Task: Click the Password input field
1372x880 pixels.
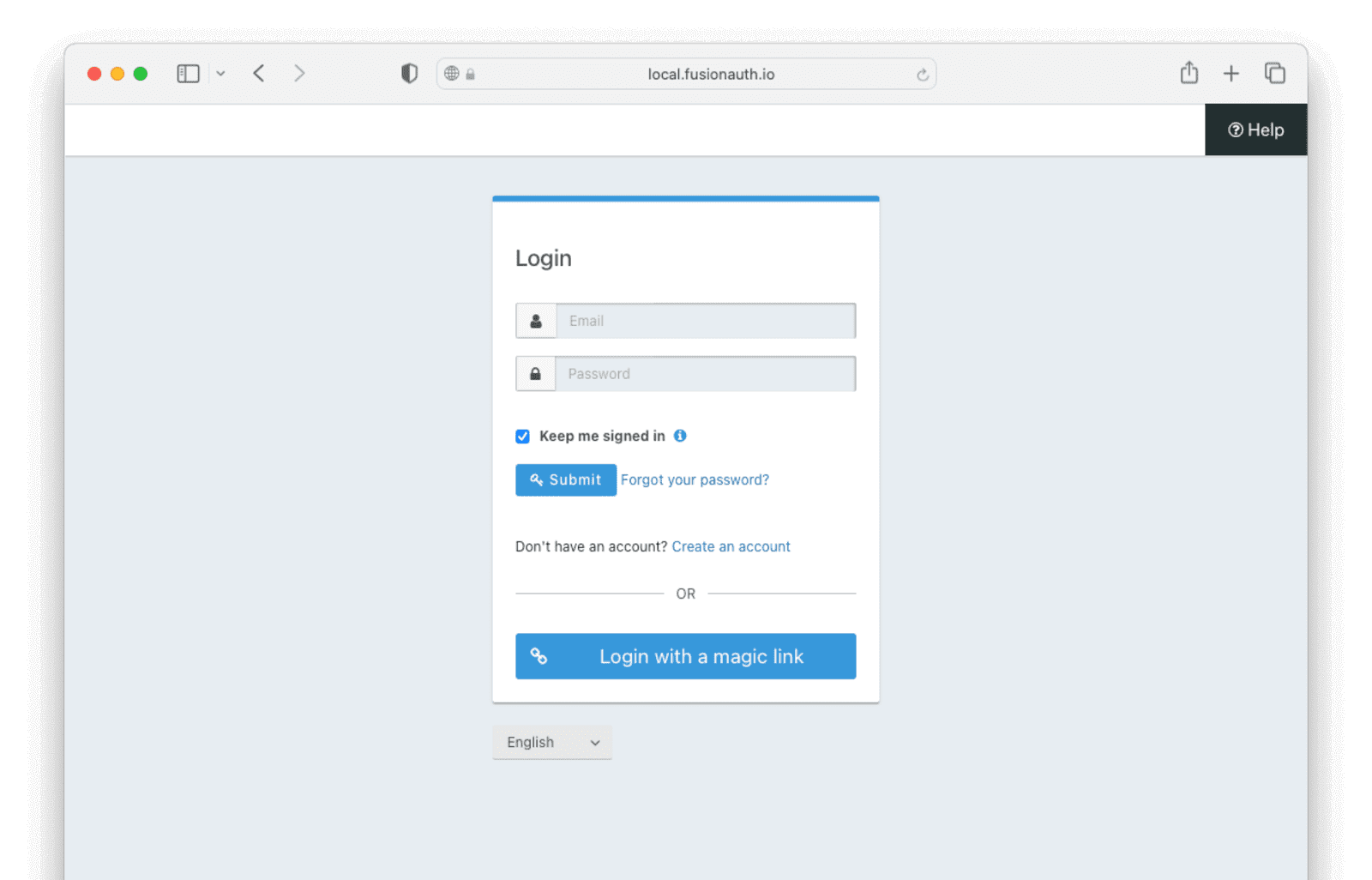Action: pos(706,374)
